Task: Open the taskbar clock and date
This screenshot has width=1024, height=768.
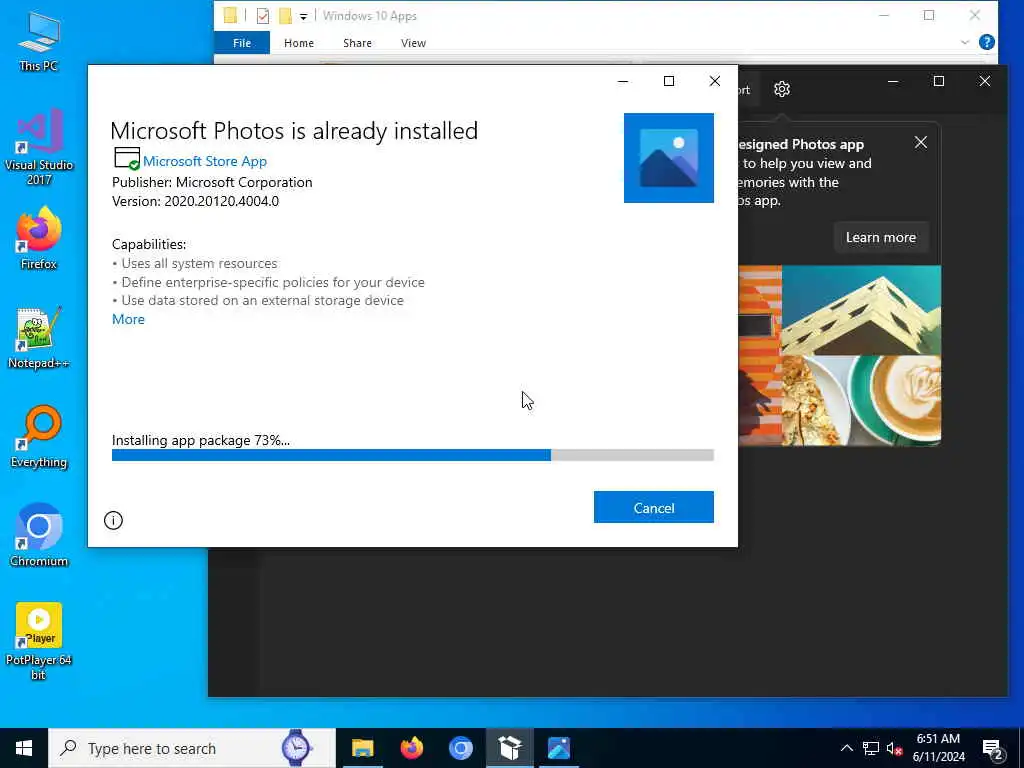Action: pyautogui.click(x=938, y=748)
